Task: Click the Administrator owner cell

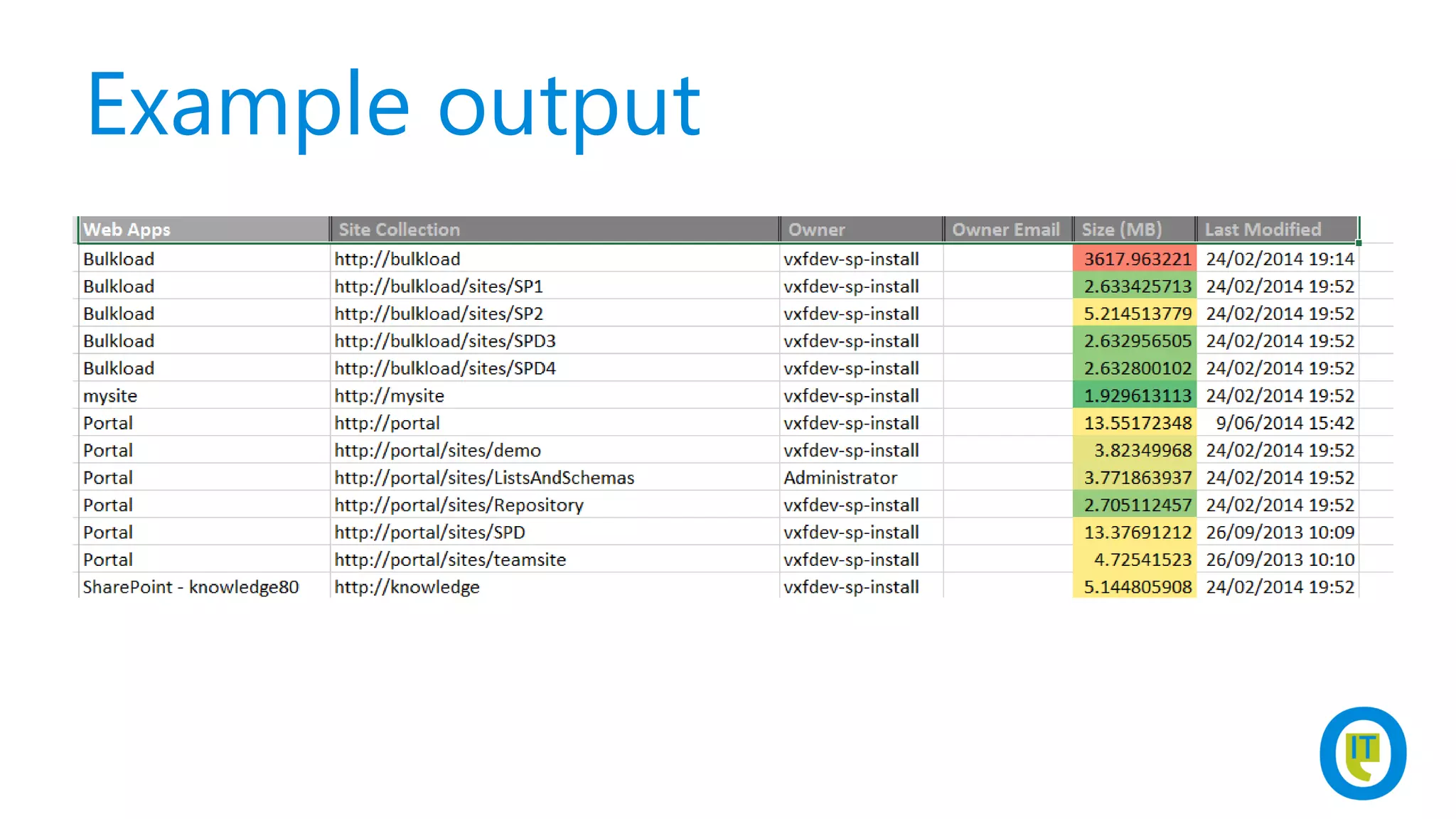Action: click(x=862, y=478)
